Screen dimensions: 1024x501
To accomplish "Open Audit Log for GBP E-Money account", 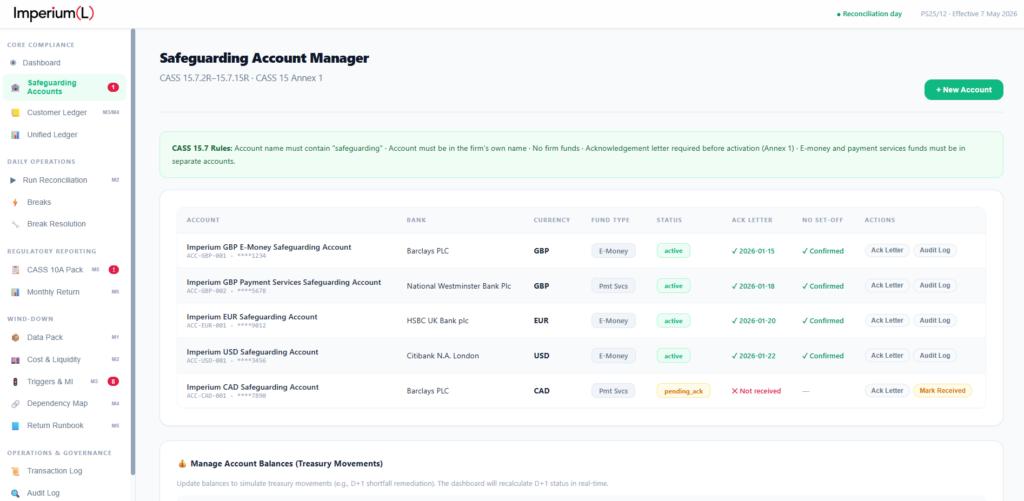I will pyautogui.click(x=935, y=250).
